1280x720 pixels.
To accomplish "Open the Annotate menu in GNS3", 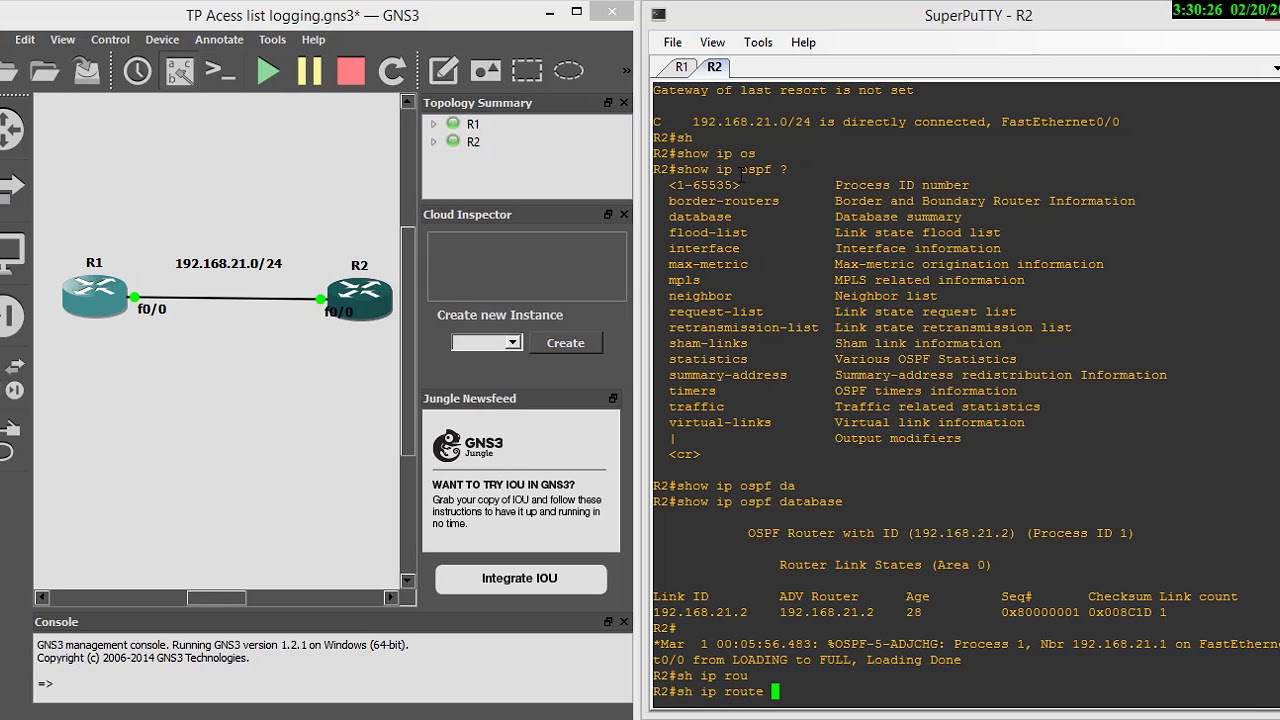I will 219,40.
